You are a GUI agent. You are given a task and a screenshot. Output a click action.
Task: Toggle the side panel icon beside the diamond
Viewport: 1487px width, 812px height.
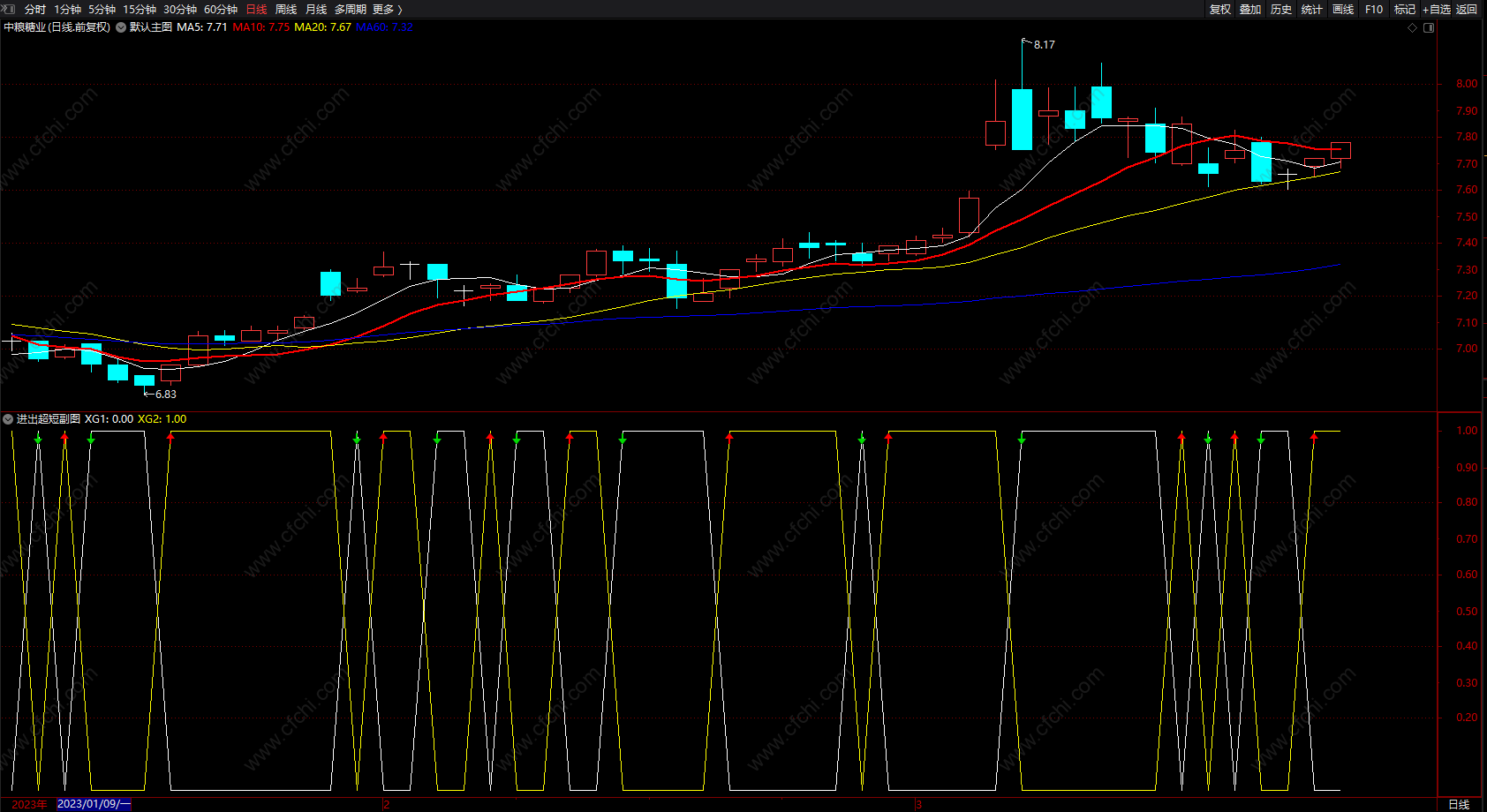click(x=1429, y=28)
